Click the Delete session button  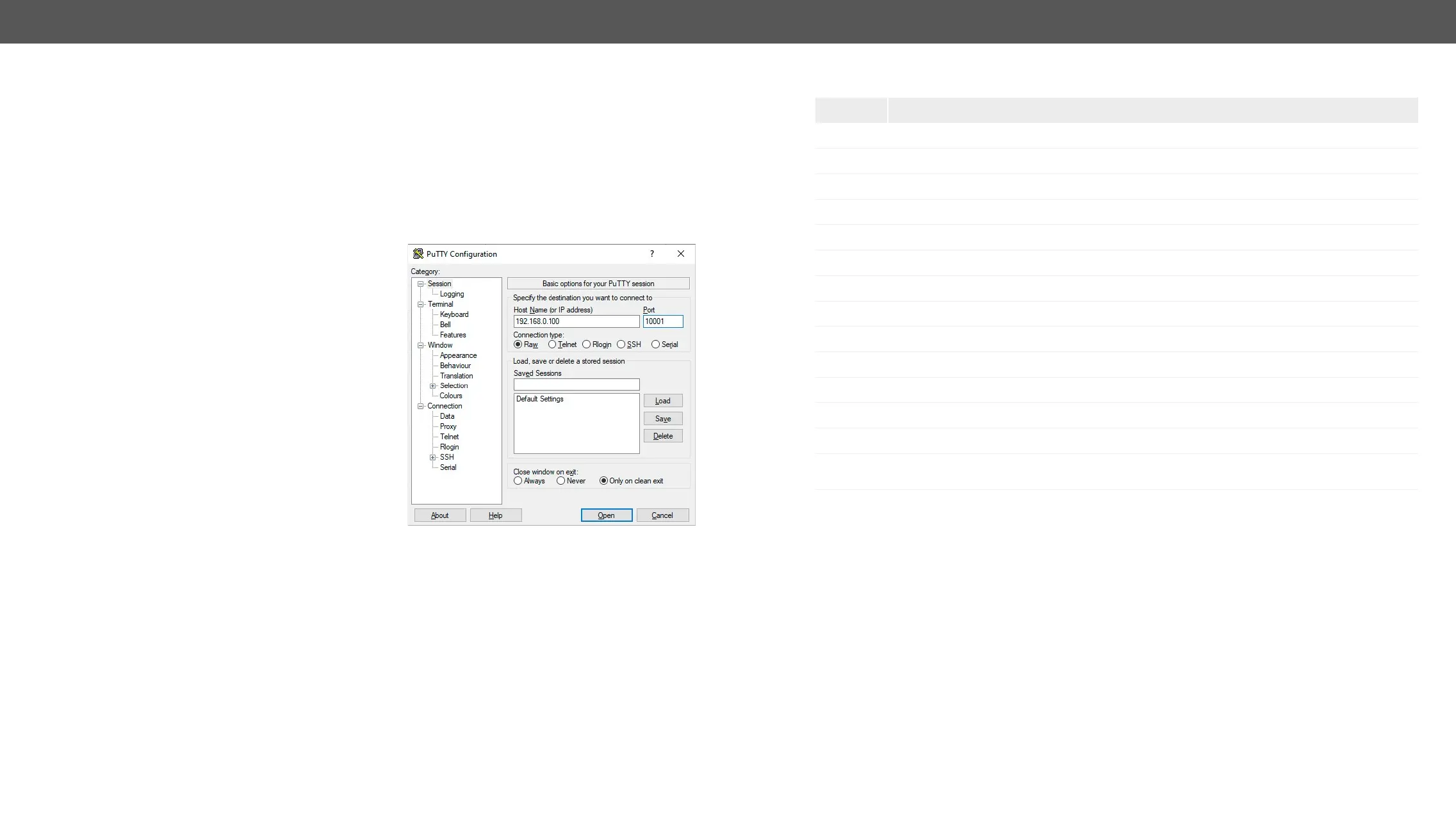point(663,436)
